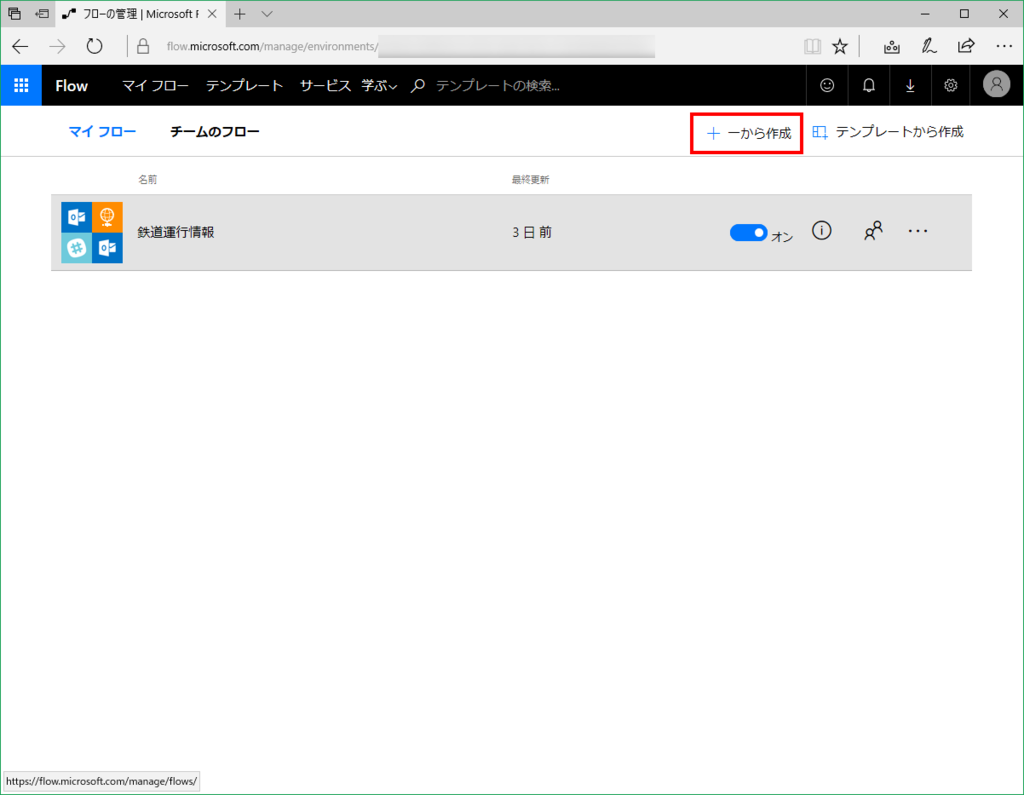1024x795 pixels.
Task: Open the user account avatar
Action: click(x=997, y=84)
